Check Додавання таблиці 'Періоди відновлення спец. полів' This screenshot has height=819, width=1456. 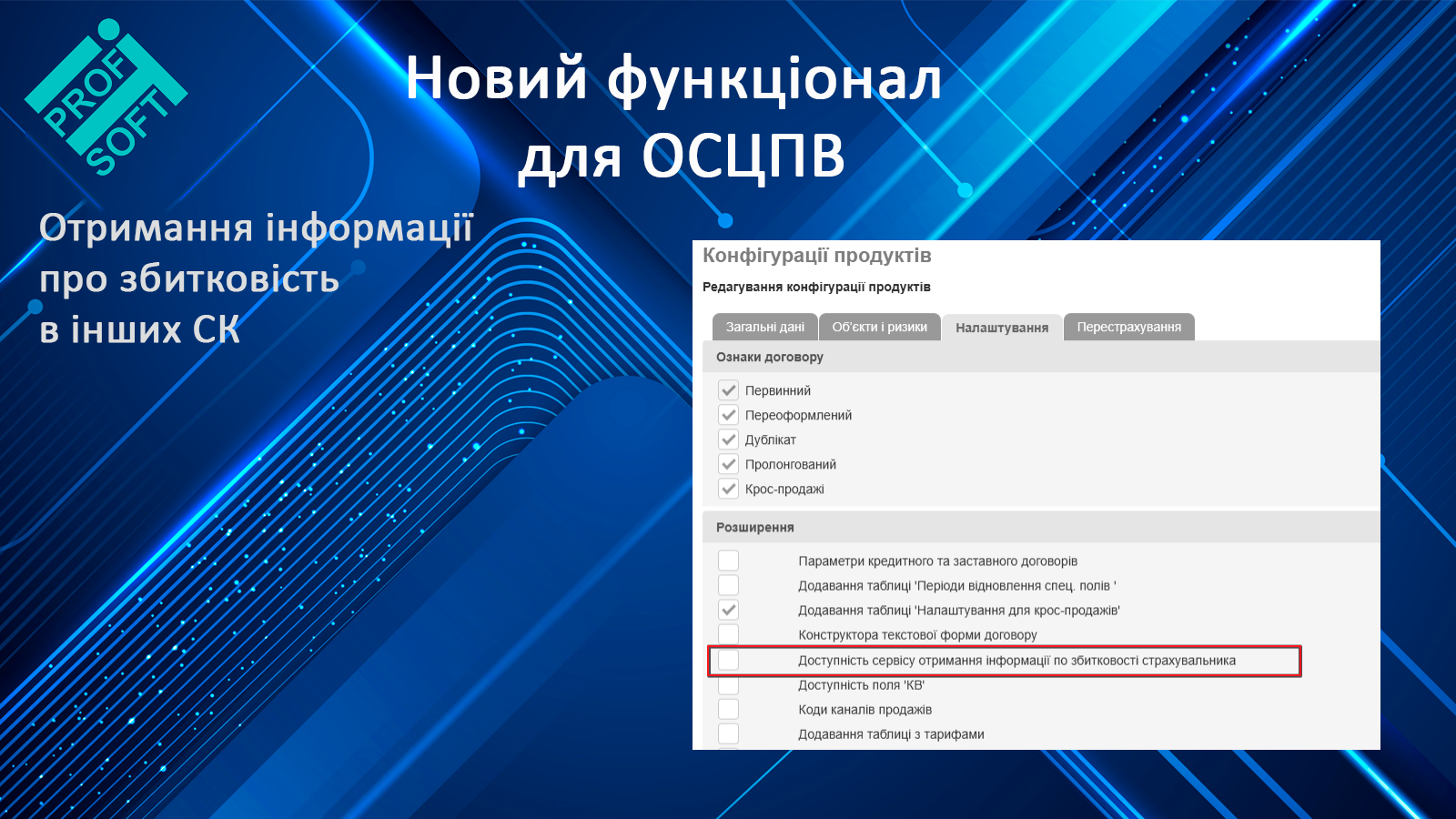pos(728,585)
